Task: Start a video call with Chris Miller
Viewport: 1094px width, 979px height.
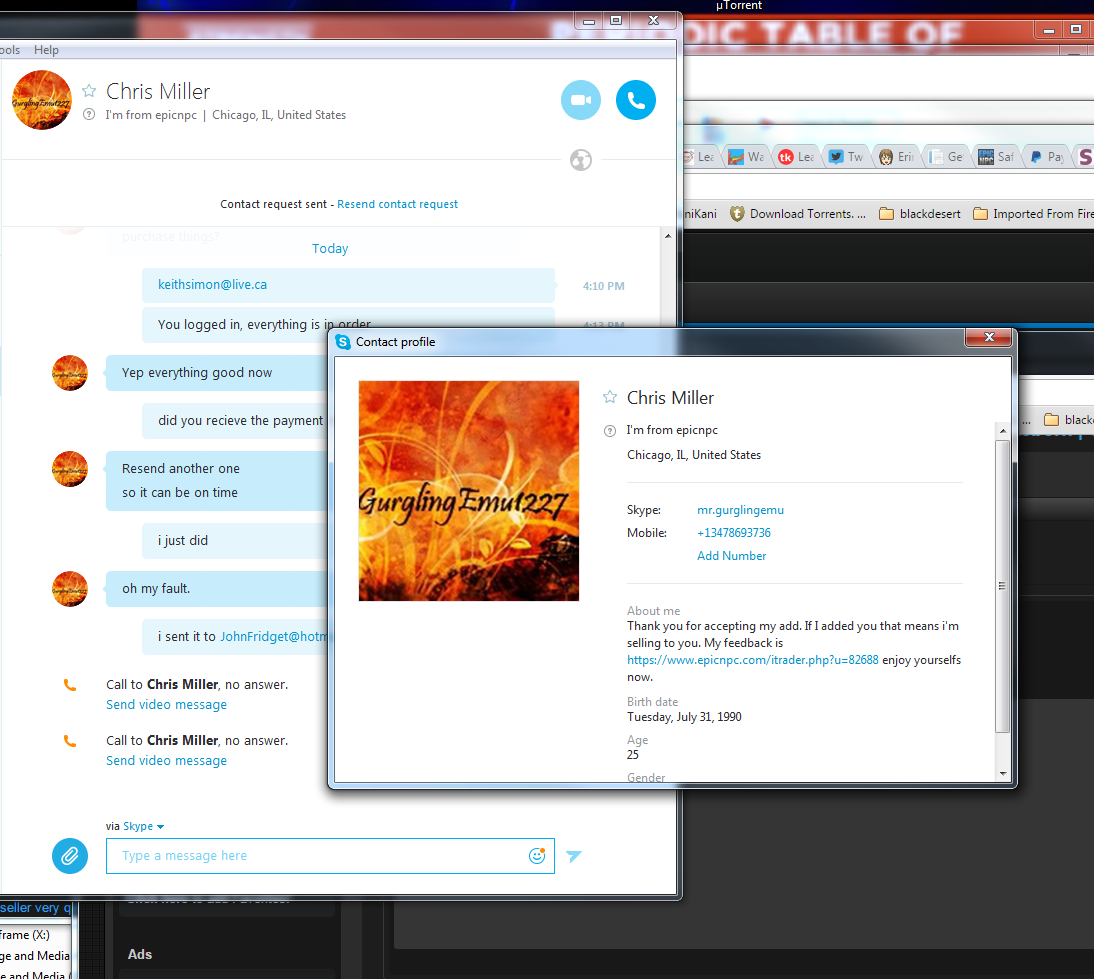Action: (x=580, y=100)
